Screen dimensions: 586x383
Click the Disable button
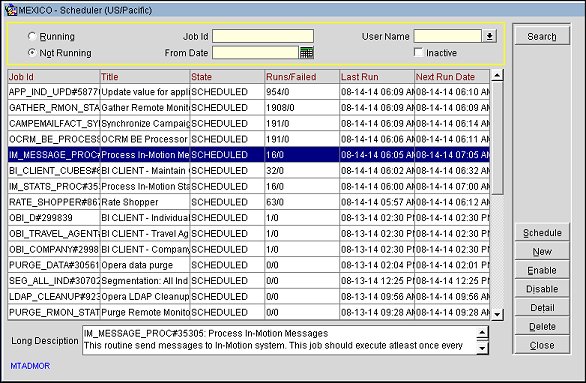point(542,289)
